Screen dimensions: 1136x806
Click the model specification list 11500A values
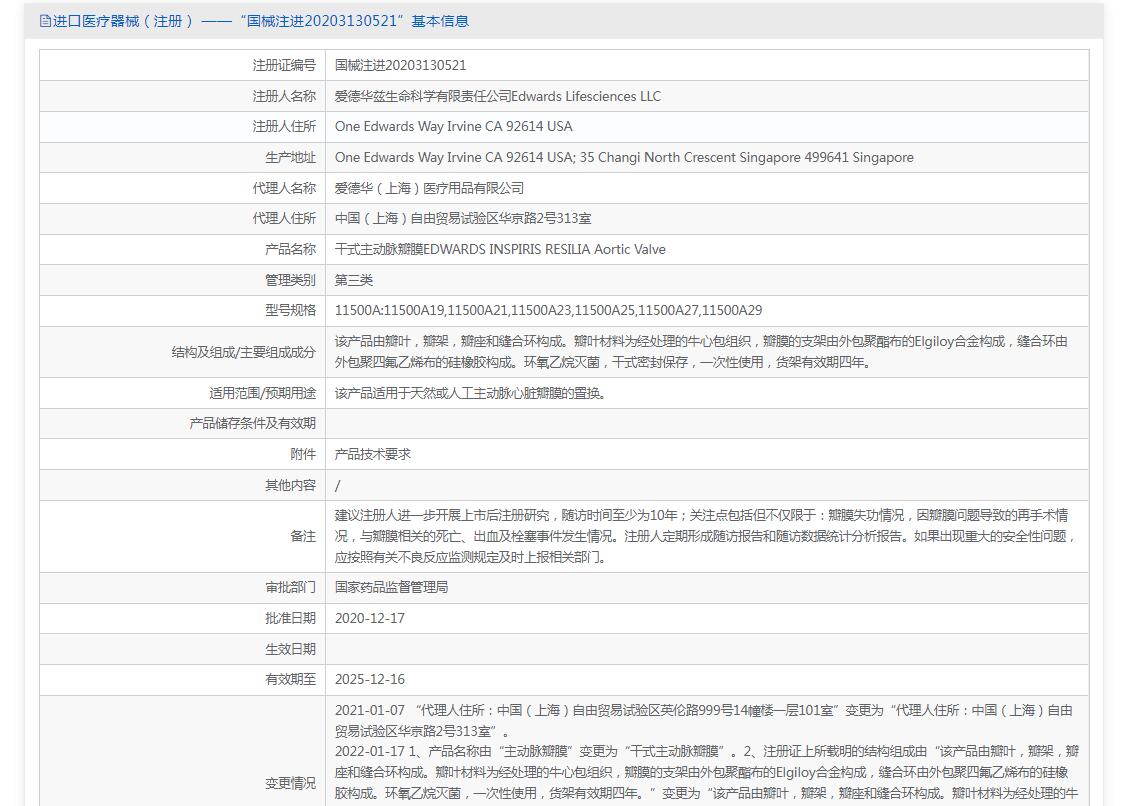(x=548, y=310)
